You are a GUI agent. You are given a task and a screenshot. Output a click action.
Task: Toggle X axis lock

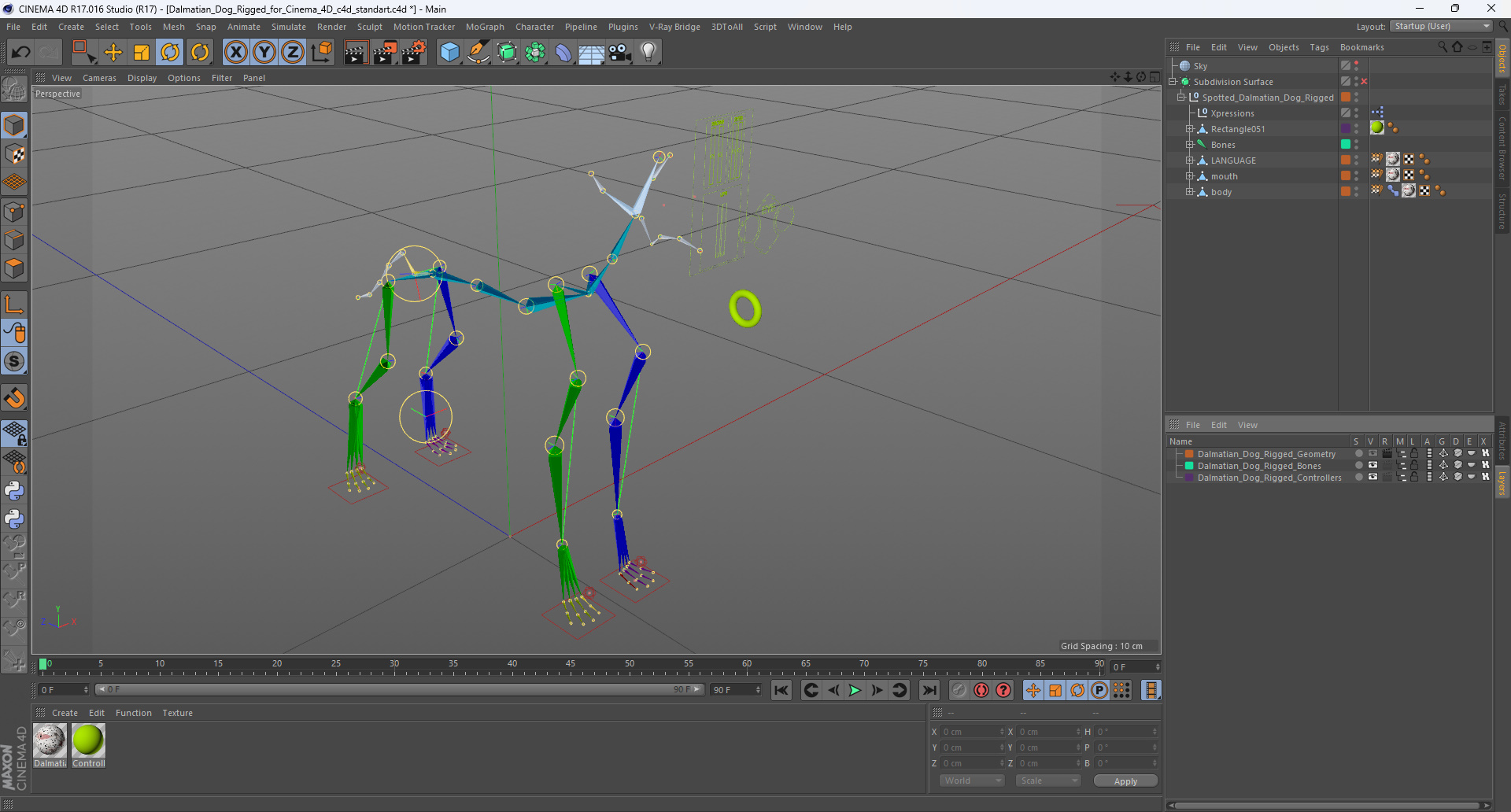pyautogui.click(x=235, y=52)
